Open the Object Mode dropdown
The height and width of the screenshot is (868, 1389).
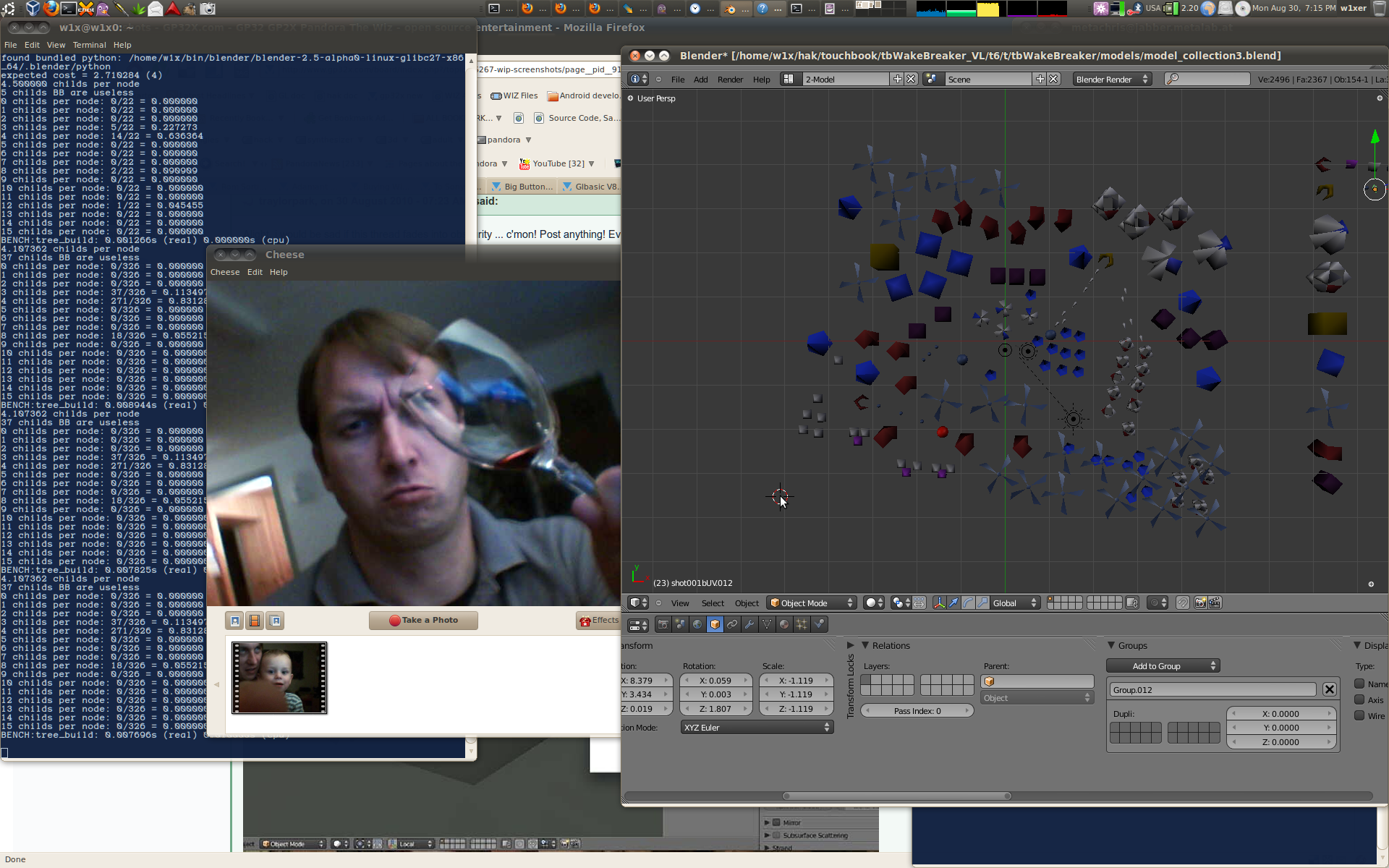811,603
